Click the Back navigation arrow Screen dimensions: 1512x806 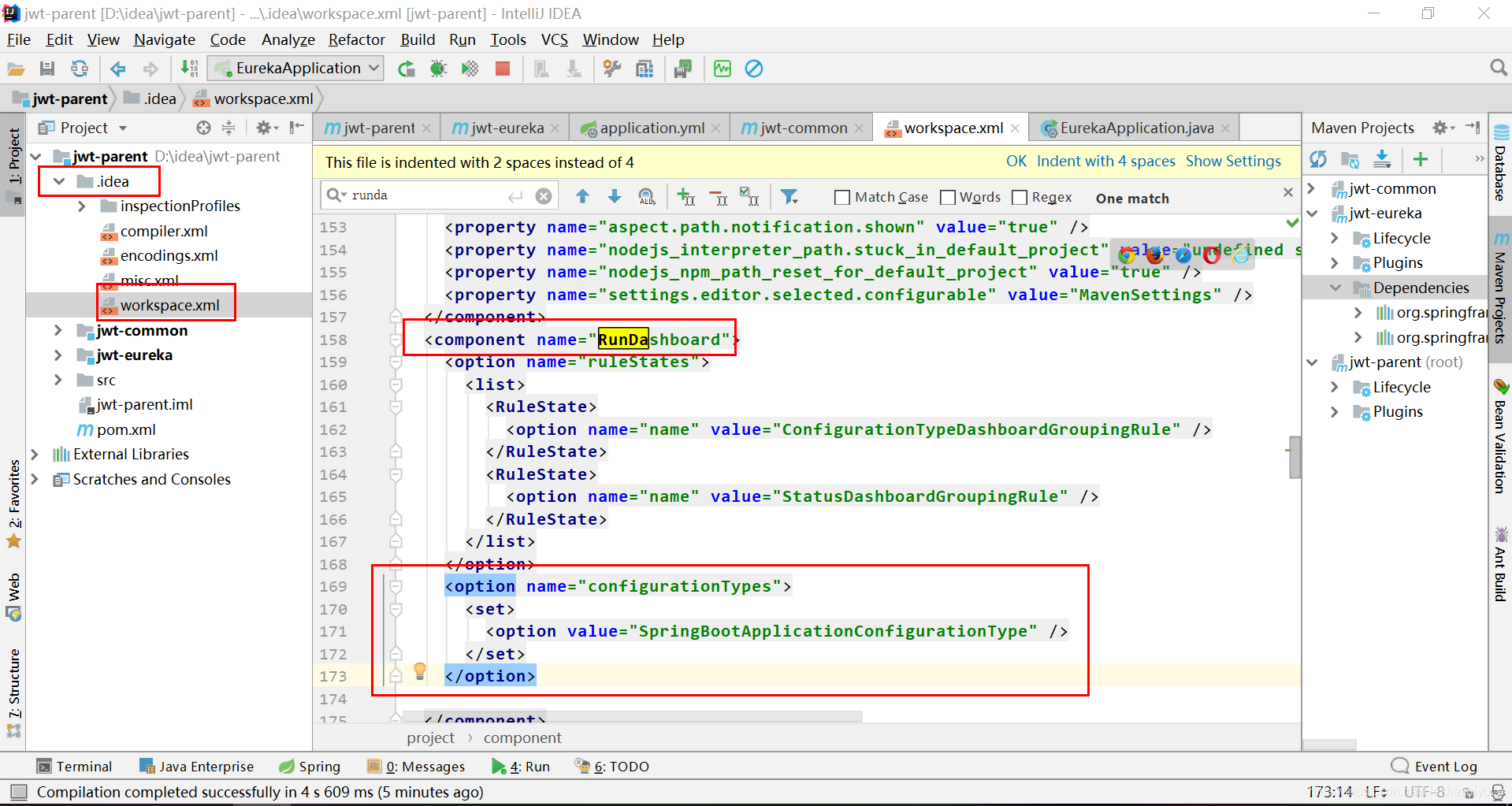(x=118, y=69)
